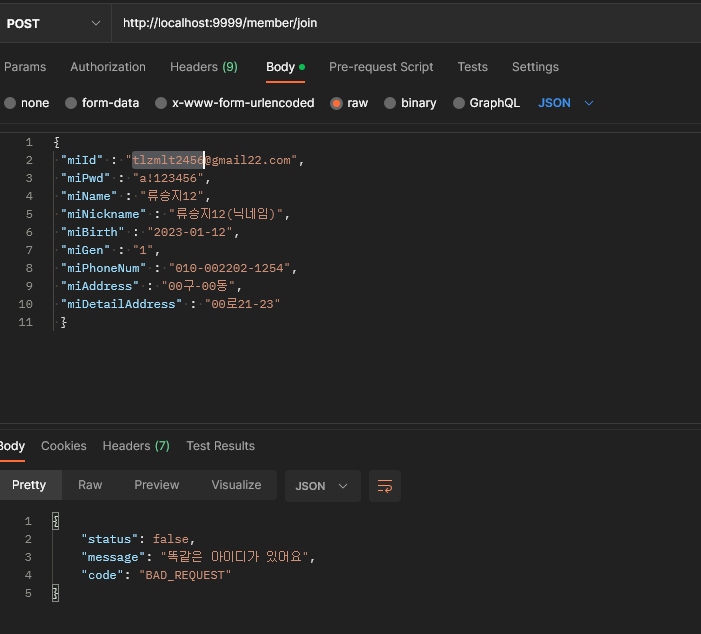Select the request Body tab
Screen dimensions: 701x634
pyautogui.click(x=285, y=67)
